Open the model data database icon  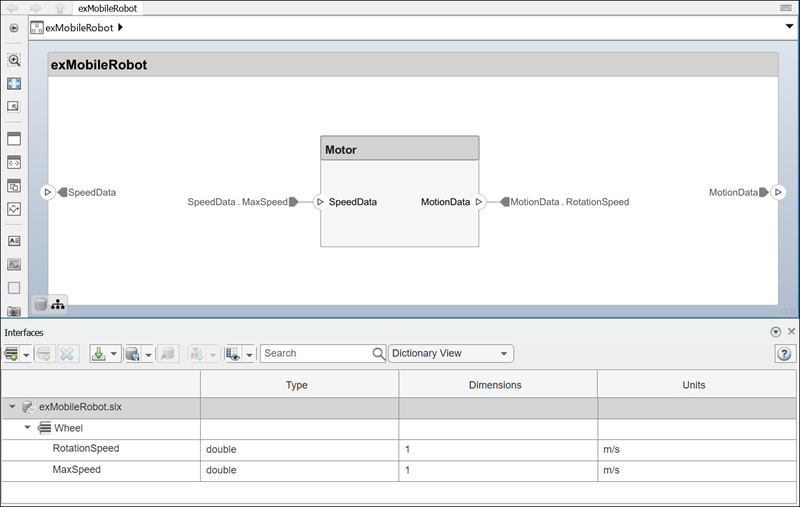[x=41, y=304]
